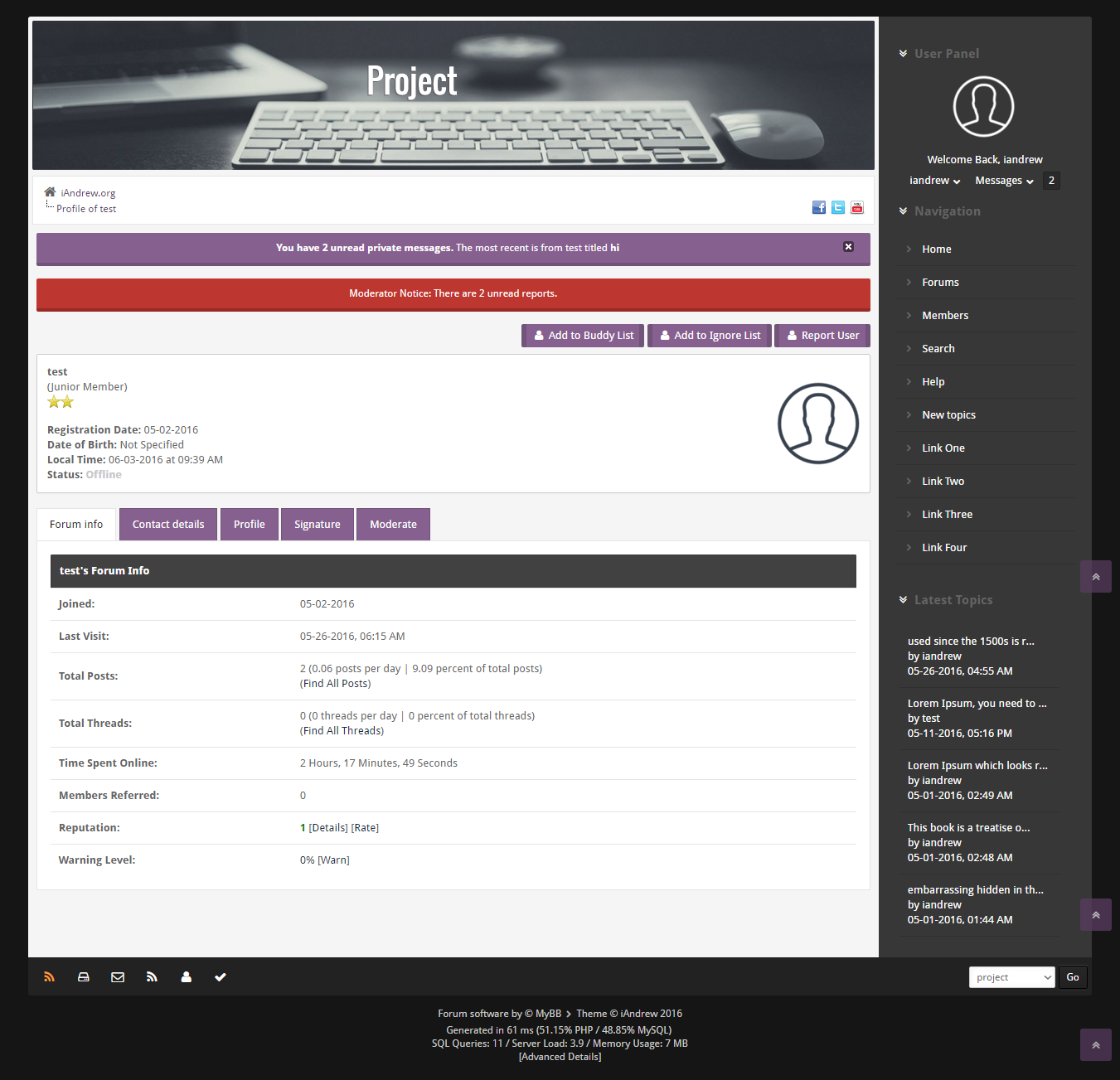This screenshot has width=1120, height=1080.
Task: Click the envelope icon in footer bar
Action: click(x=118, y=977)
